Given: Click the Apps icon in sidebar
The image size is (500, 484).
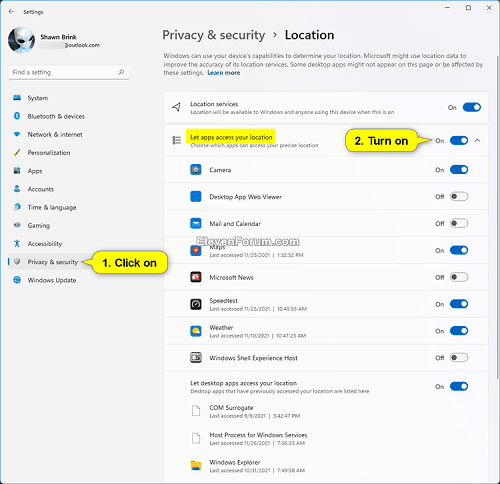Looking at the screenshot, I should click(17, 171).
